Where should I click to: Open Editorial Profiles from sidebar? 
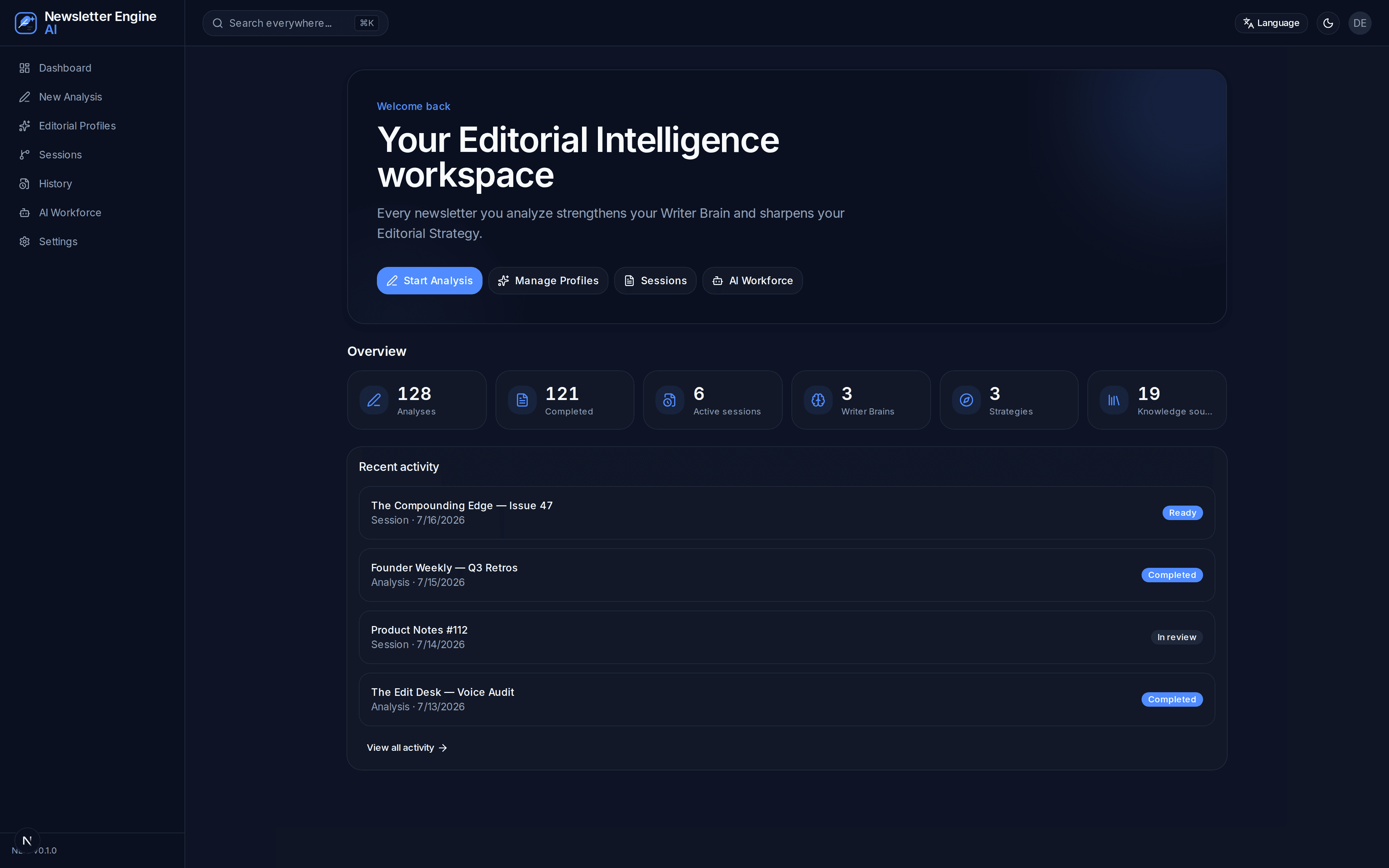(x=92, y=126)
